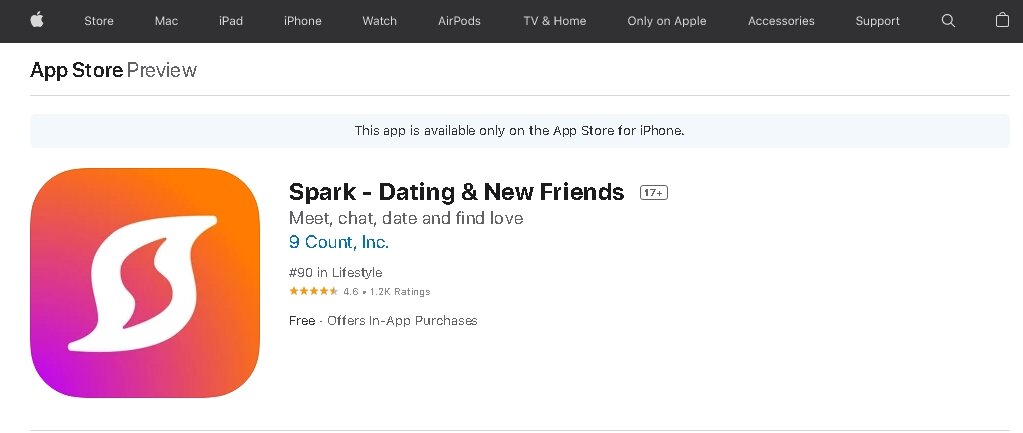1023x433 pixels.
Task: Click the Spark - Dating & New Friends title
Action: point(457,192)
